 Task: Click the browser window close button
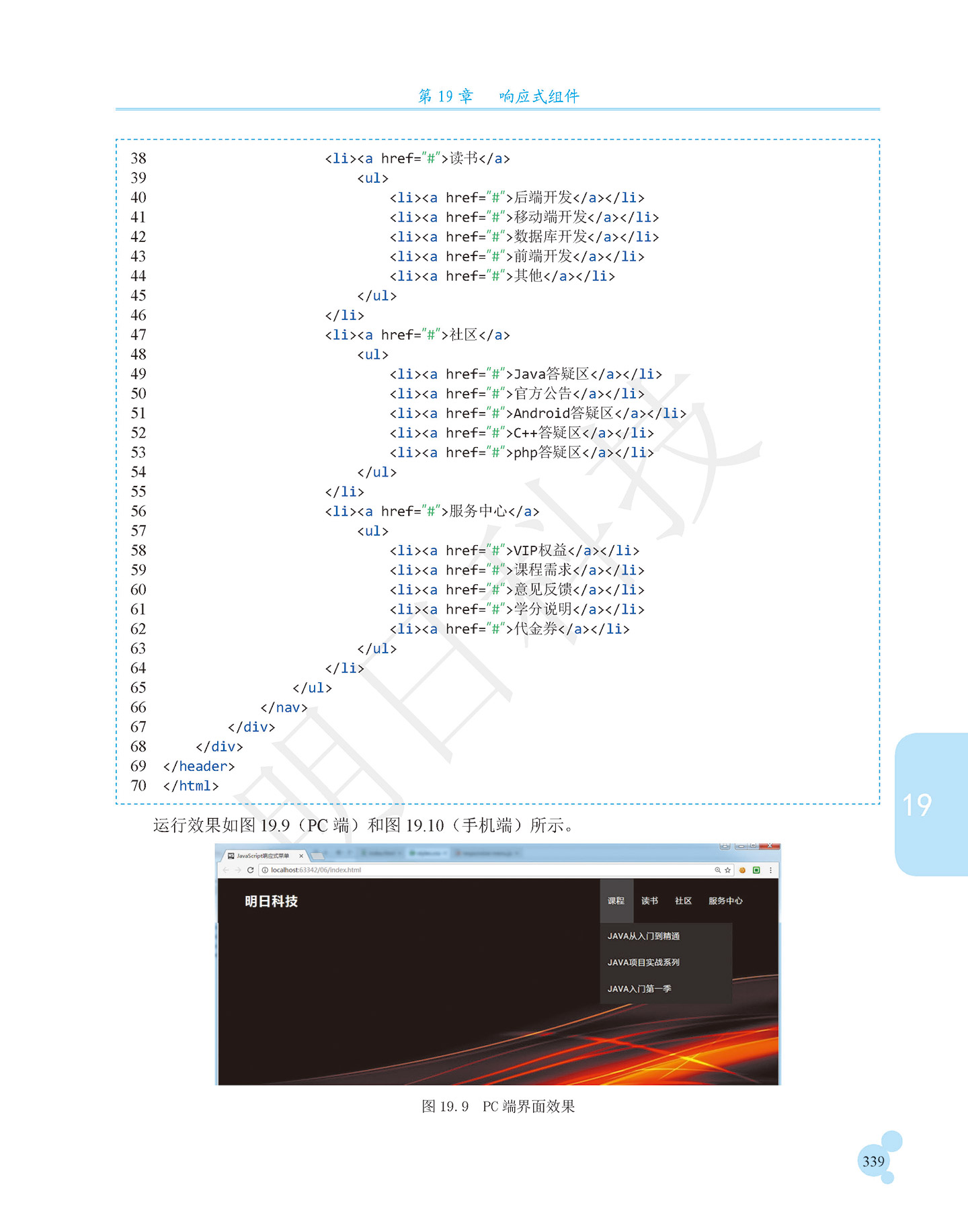(769, 846)
